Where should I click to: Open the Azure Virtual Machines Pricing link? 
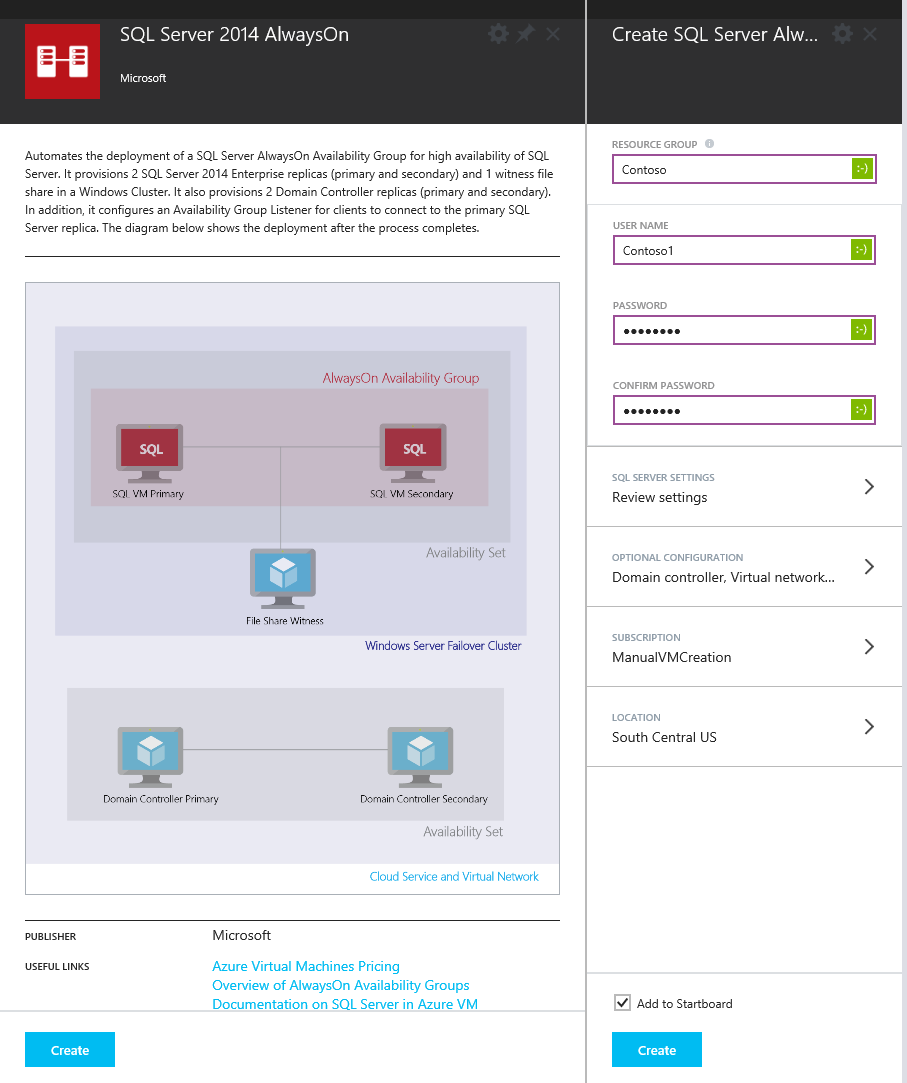point(306,966)
